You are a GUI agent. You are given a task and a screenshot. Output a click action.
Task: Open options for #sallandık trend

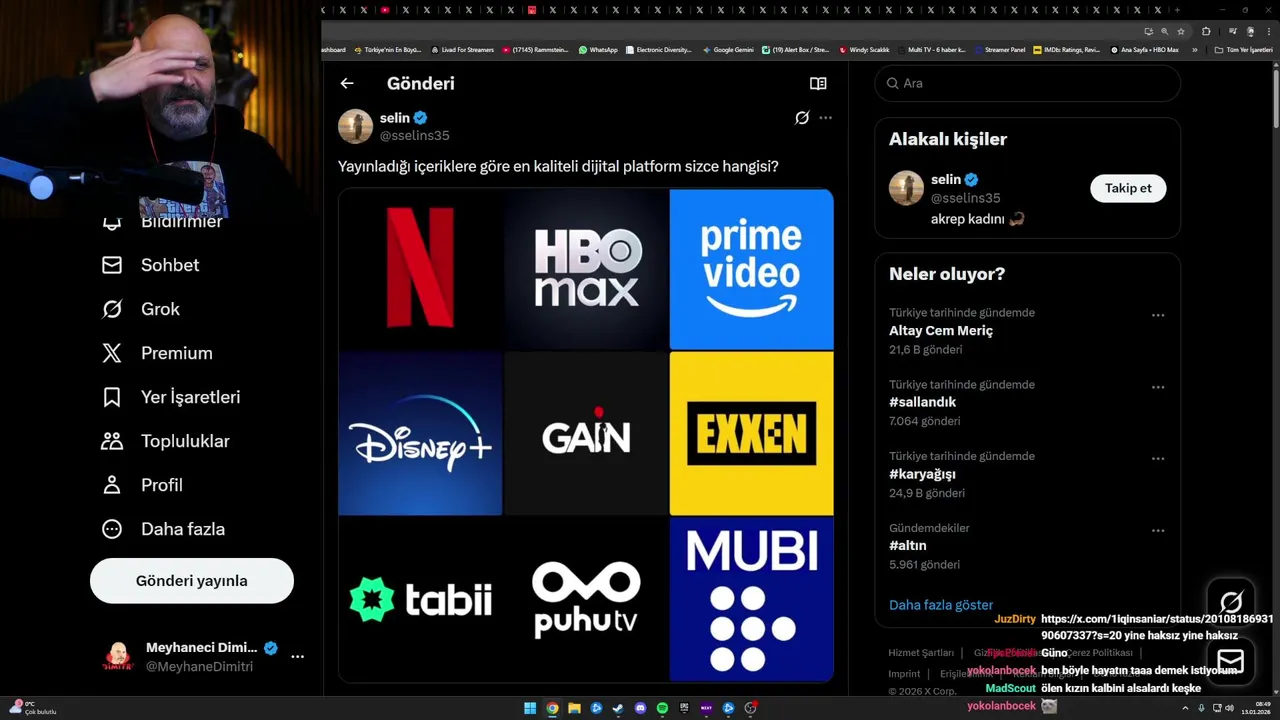(1158, 387)
